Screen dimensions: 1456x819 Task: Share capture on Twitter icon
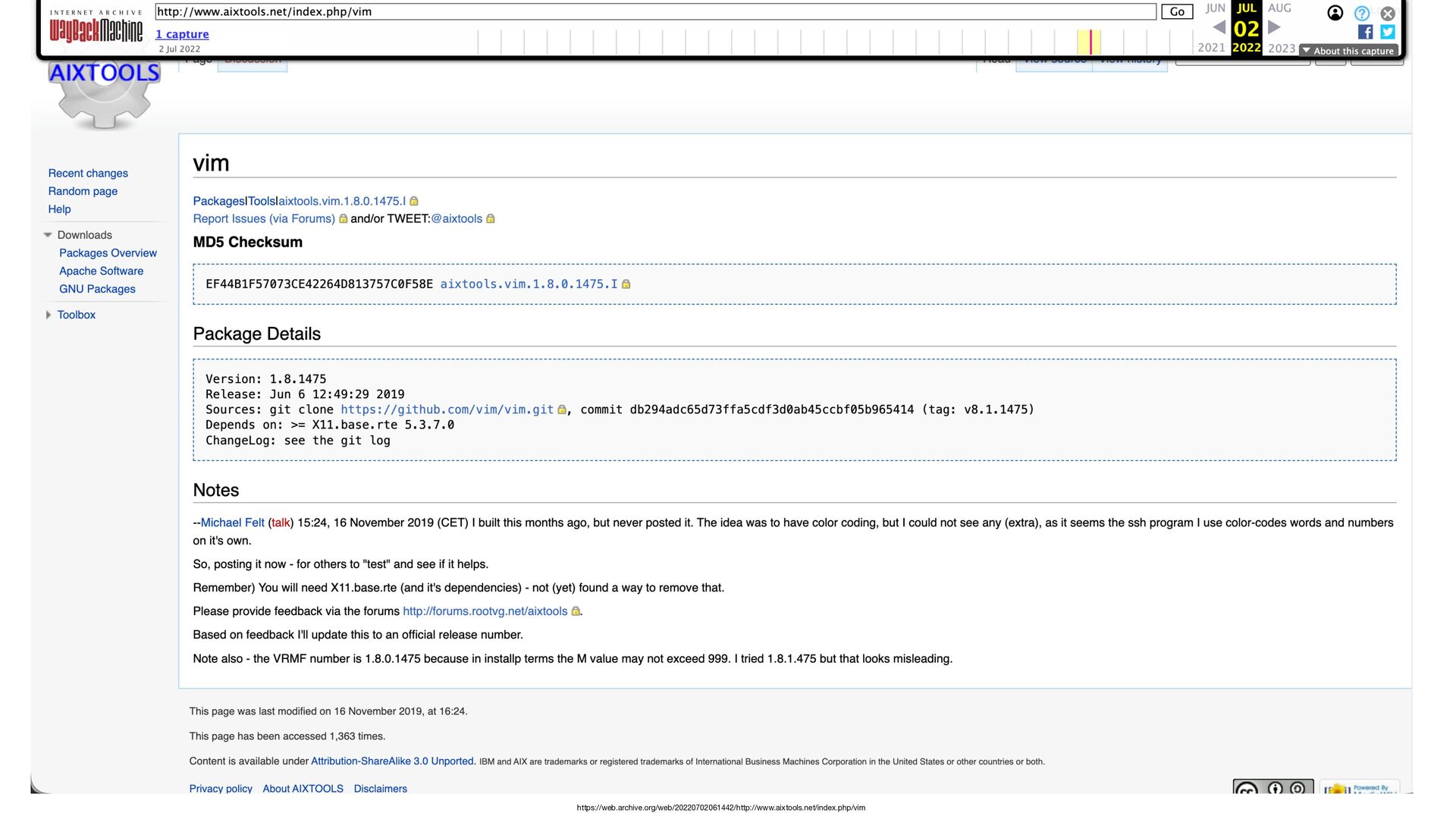click(x=1388, y=32)
